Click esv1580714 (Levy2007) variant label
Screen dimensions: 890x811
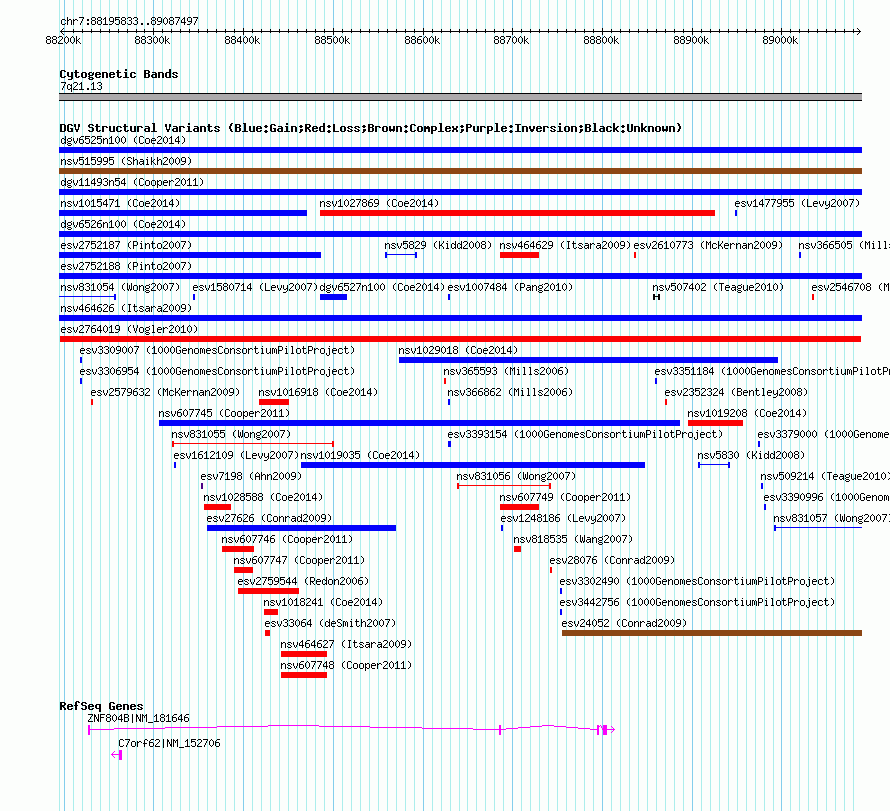tap(255, 287)
